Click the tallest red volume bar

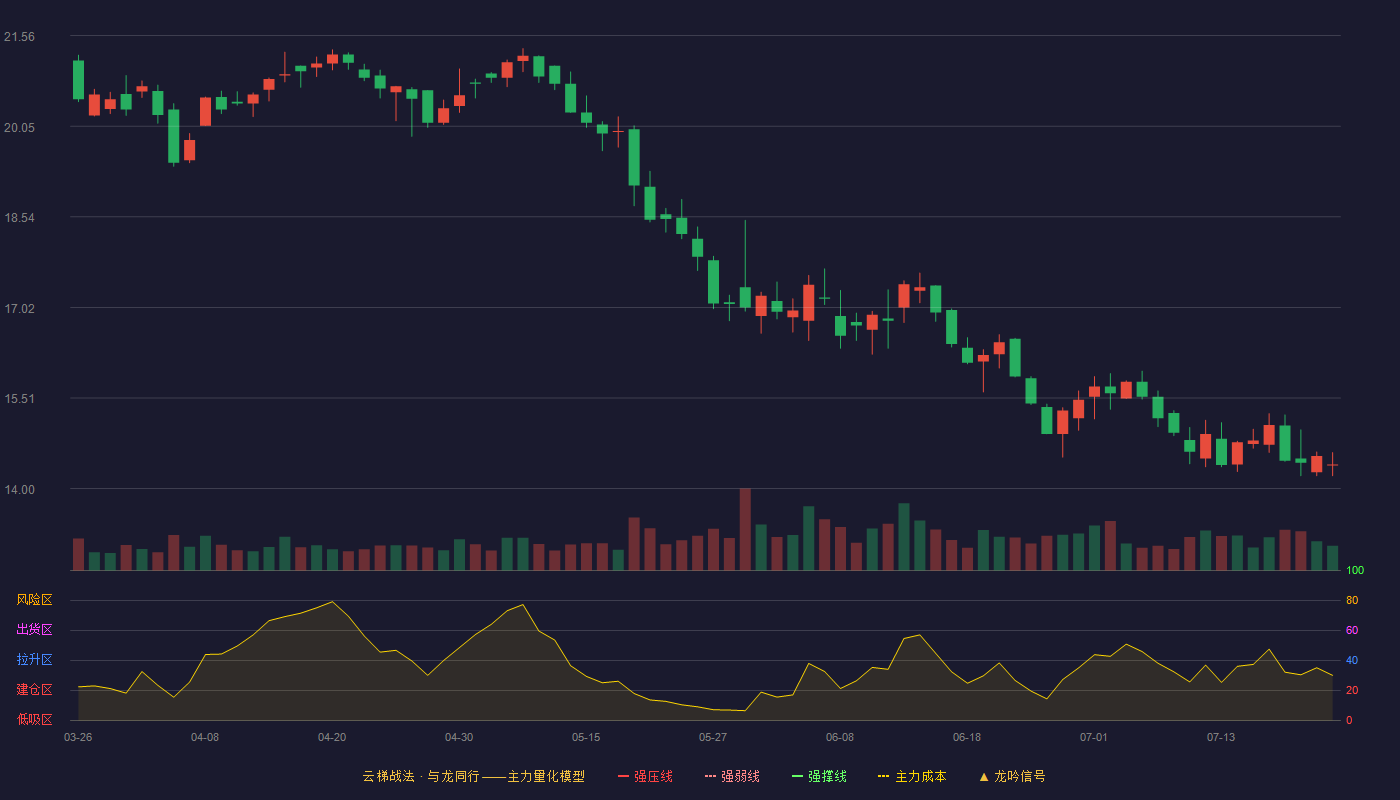click(745, 529)
